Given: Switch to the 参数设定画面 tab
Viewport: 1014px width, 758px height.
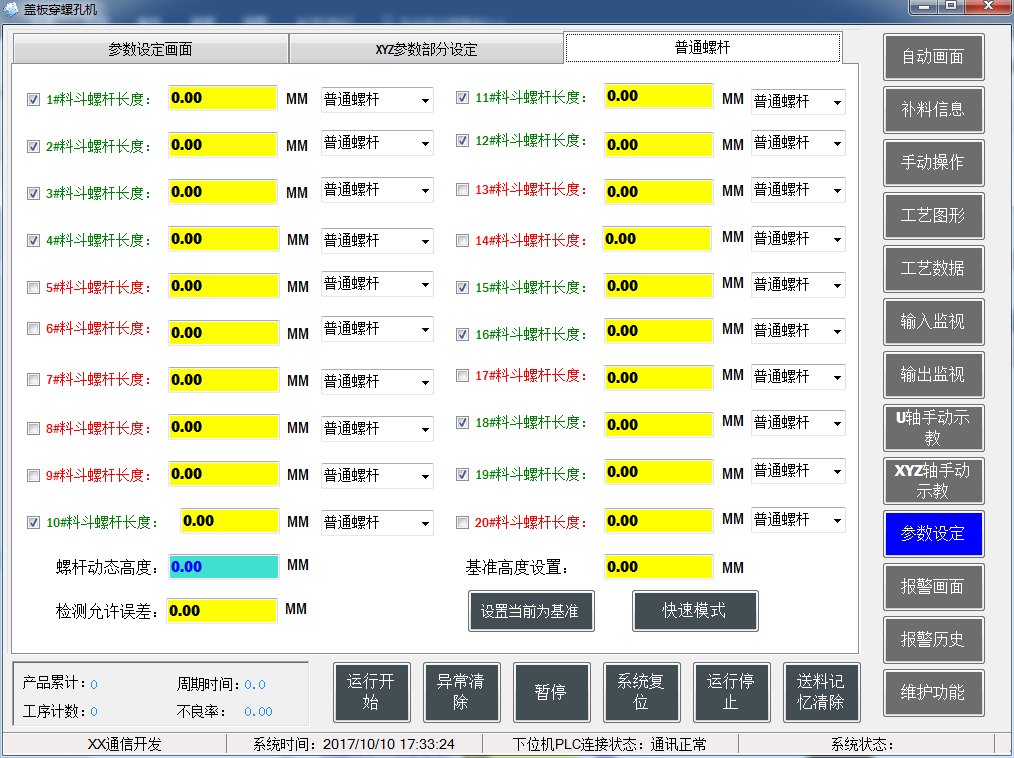Looking at the screenshot, I should tap(148, 47).
